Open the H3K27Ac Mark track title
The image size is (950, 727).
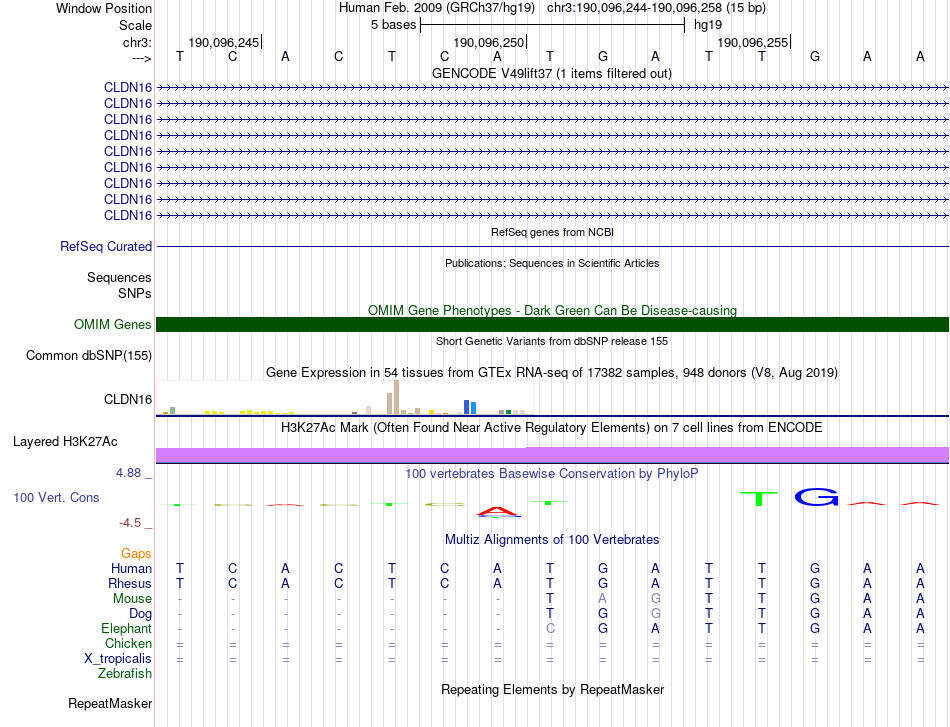point(552,428)
